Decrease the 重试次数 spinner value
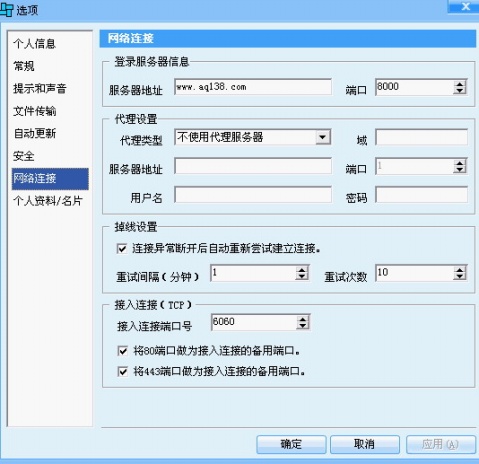 [460, 277]
